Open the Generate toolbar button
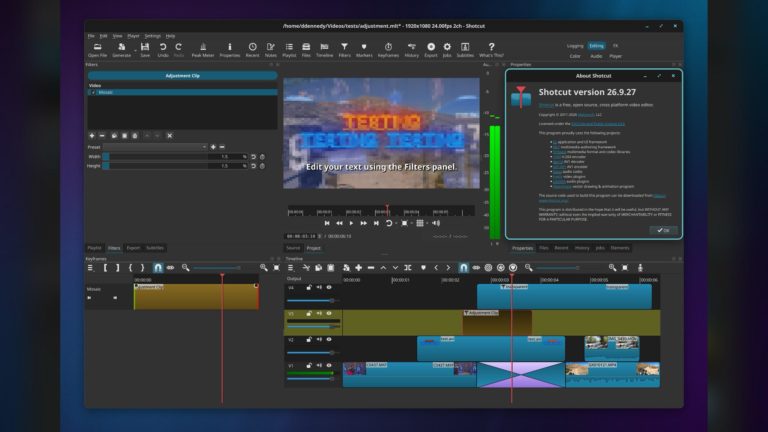 point(121,49)
